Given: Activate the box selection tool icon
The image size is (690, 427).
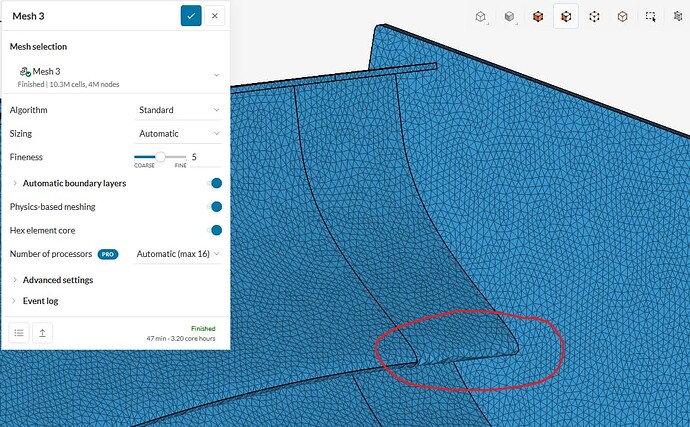Looking at the screenshot, I should click(650, 17).
